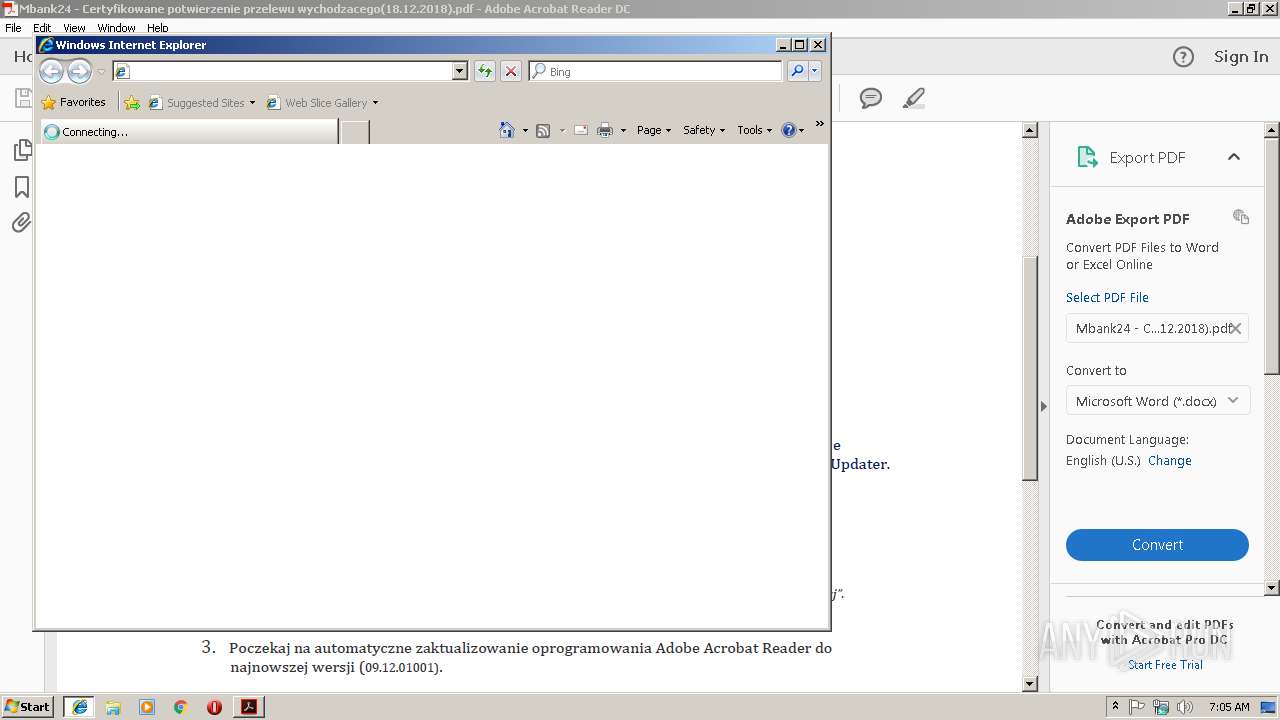Viewport: 1280px width, 720px height.
Task: Open the Window menu in Acrobat Reader
Action: (x=116, y=28)
